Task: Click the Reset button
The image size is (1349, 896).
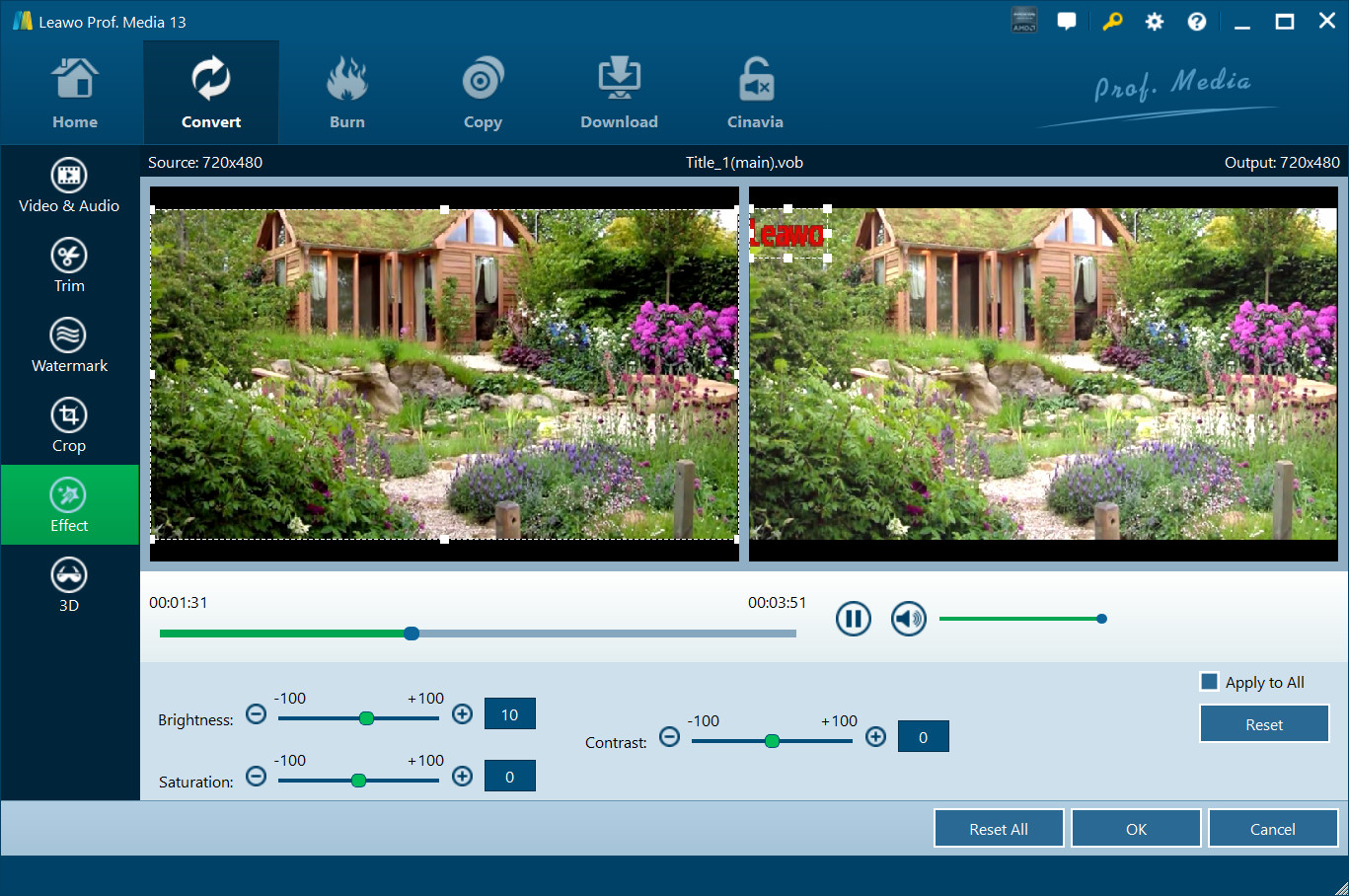Action: tap(1264, 724)
